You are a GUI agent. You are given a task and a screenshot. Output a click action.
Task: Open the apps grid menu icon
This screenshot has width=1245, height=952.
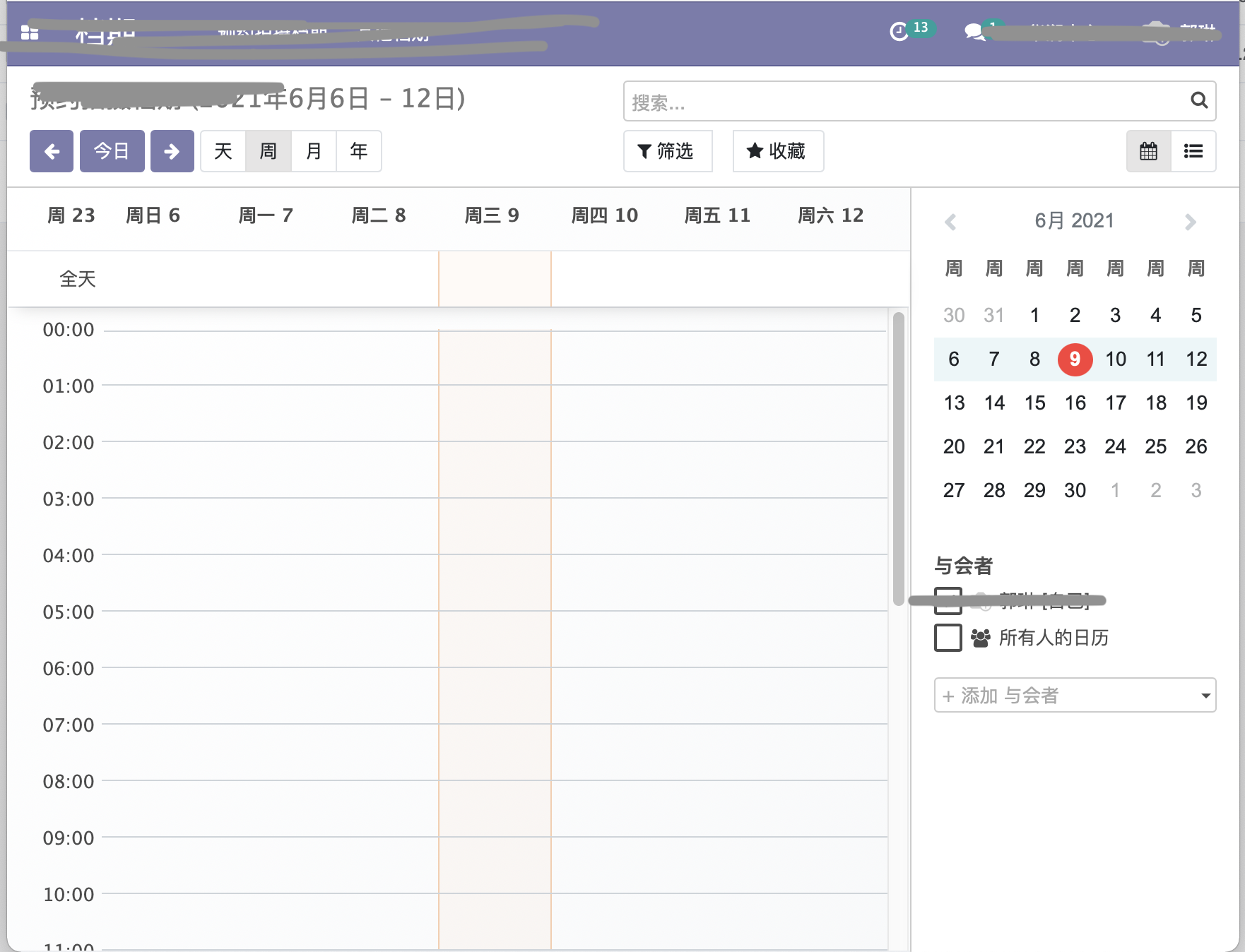coord(30,32)
